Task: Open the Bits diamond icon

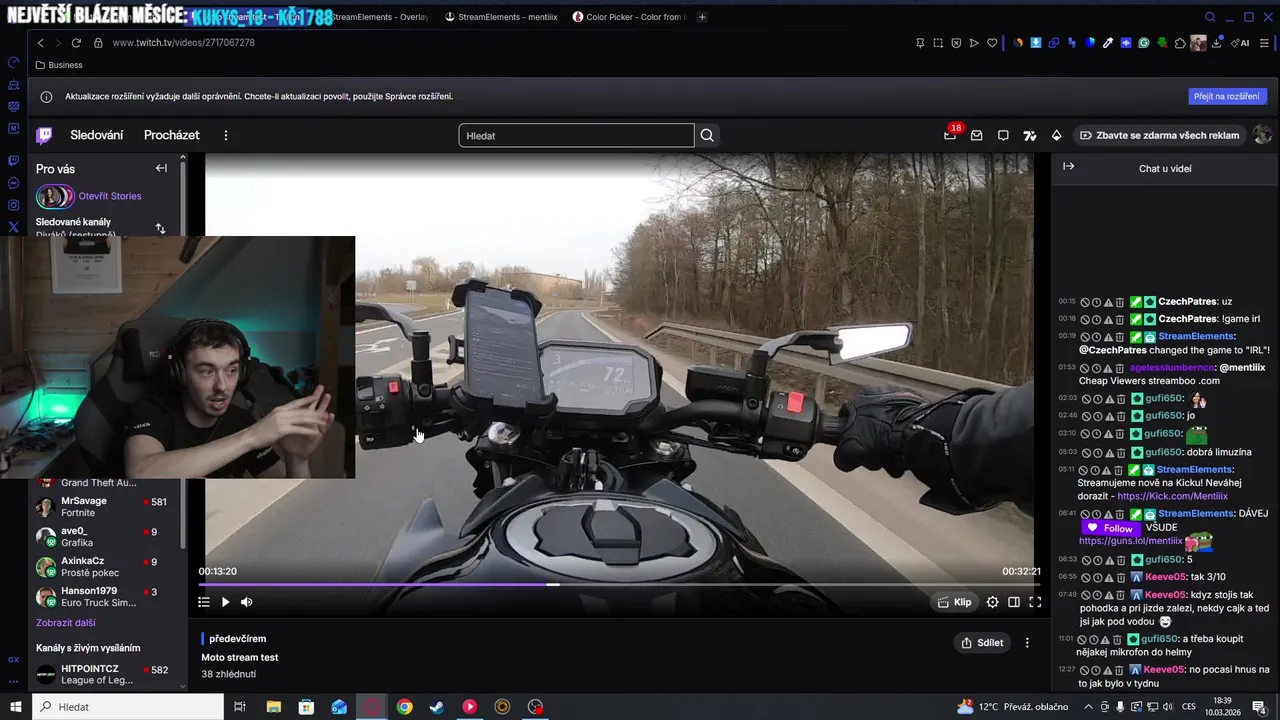Action: pos(1056,135)
